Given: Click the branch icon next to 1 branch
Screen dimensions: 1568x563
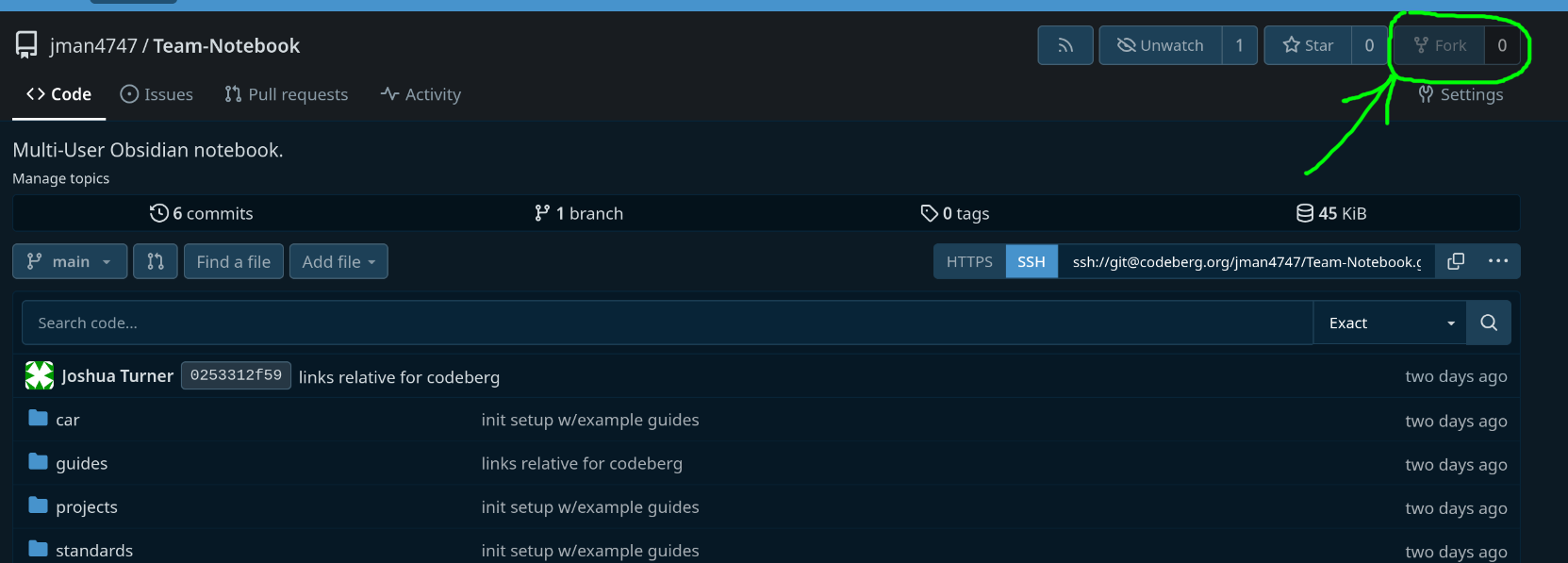Looking at the screenshot, I should tap(542, 213).
